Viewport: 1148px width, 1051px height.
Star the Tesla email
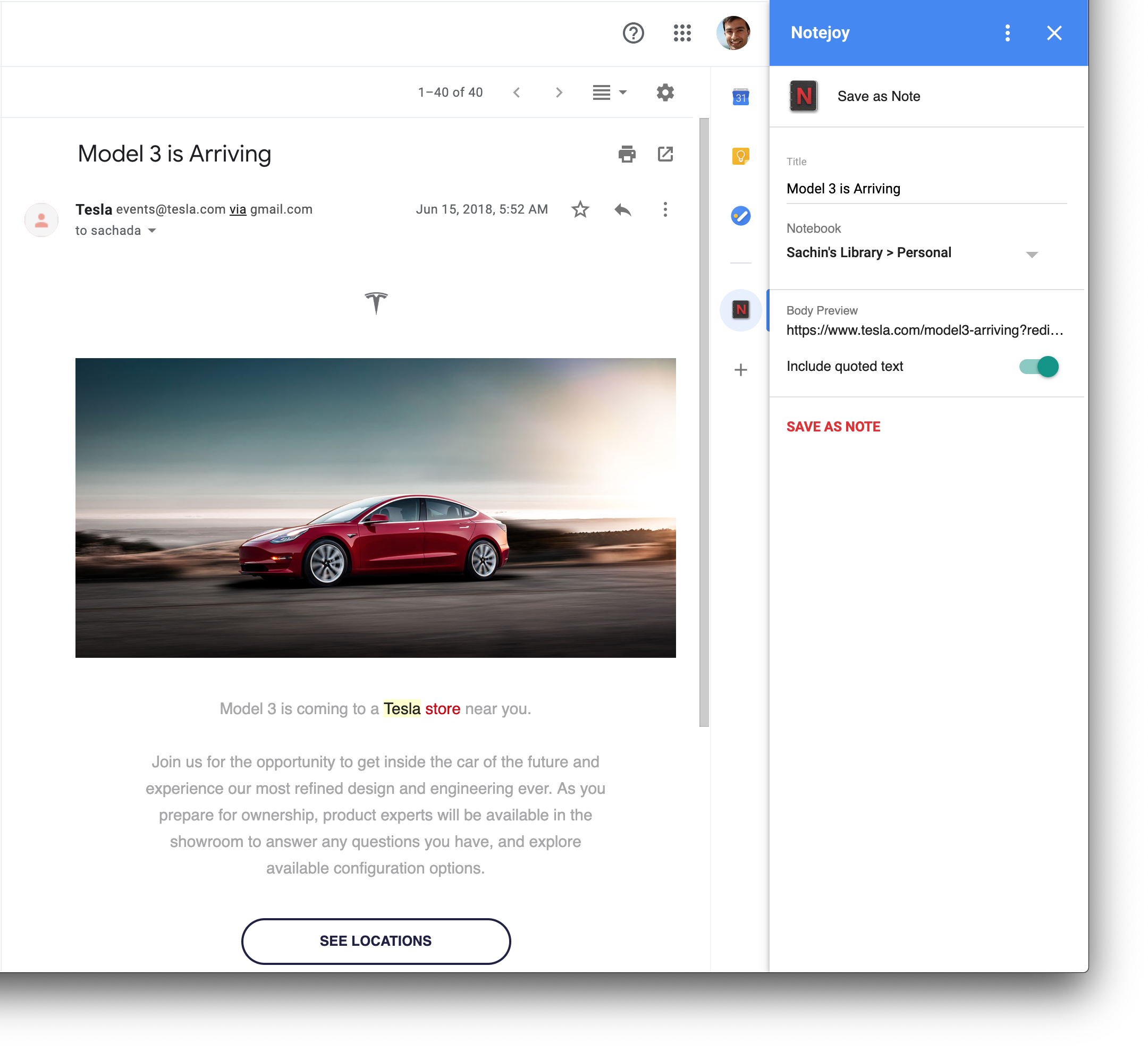[x=580, y=209]
